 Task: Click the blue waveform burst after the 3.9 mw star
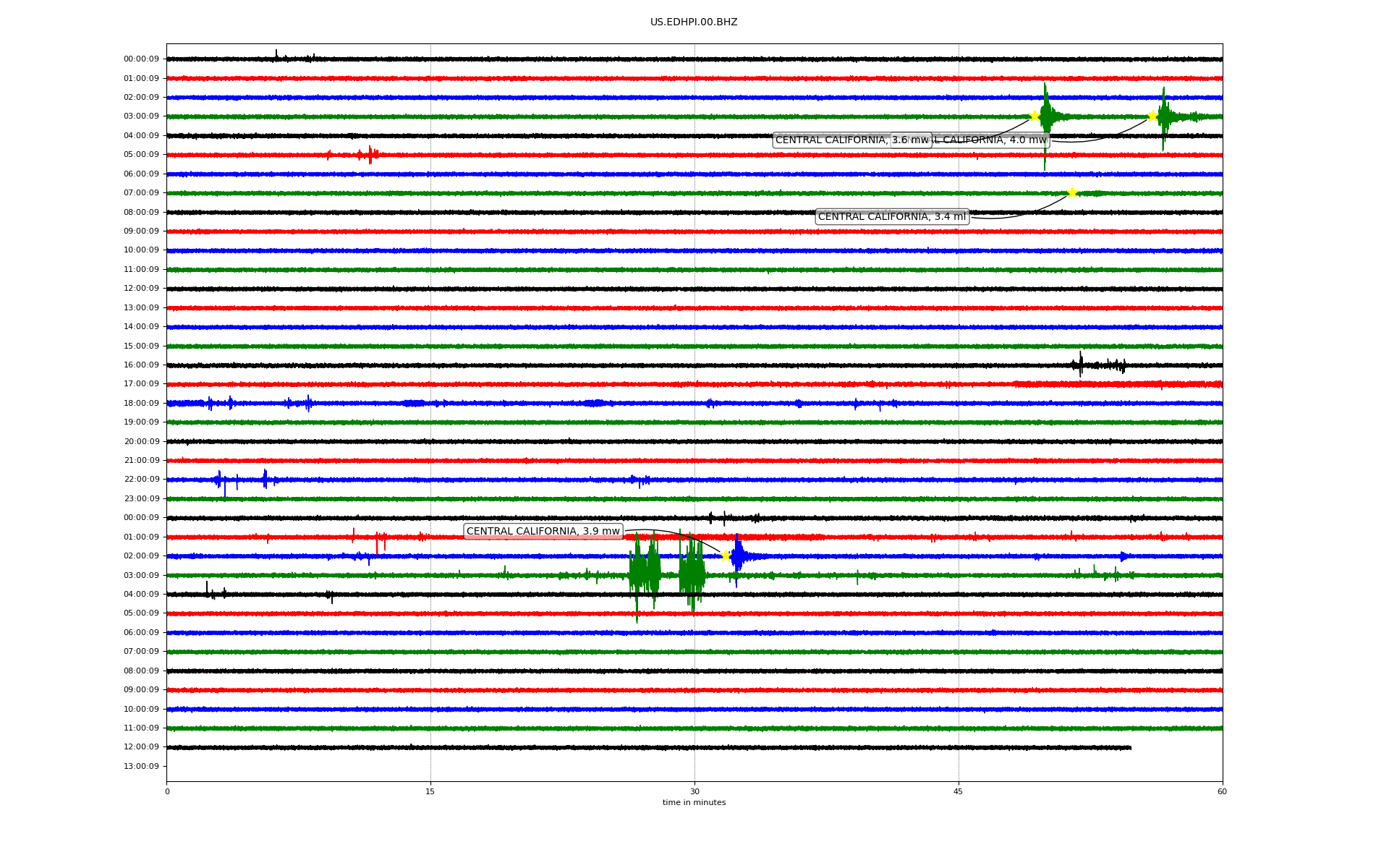click(x=738, y=556)
